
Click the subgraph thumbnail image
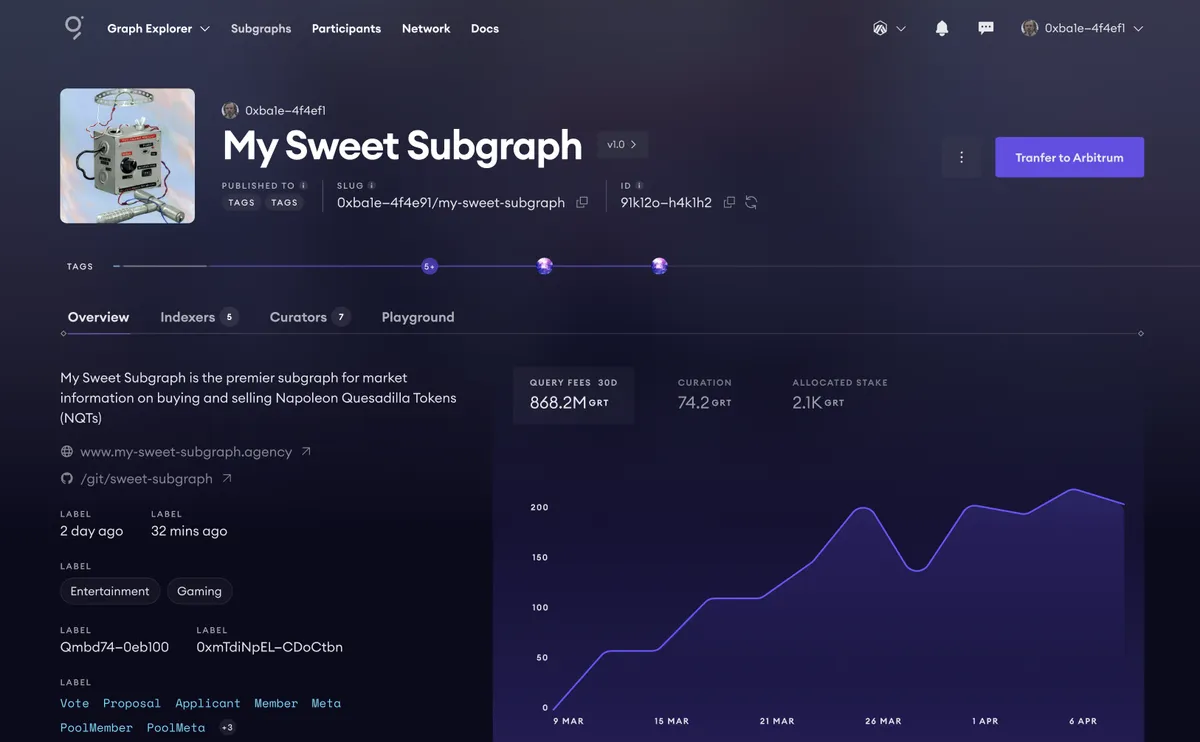coord(127,156)
